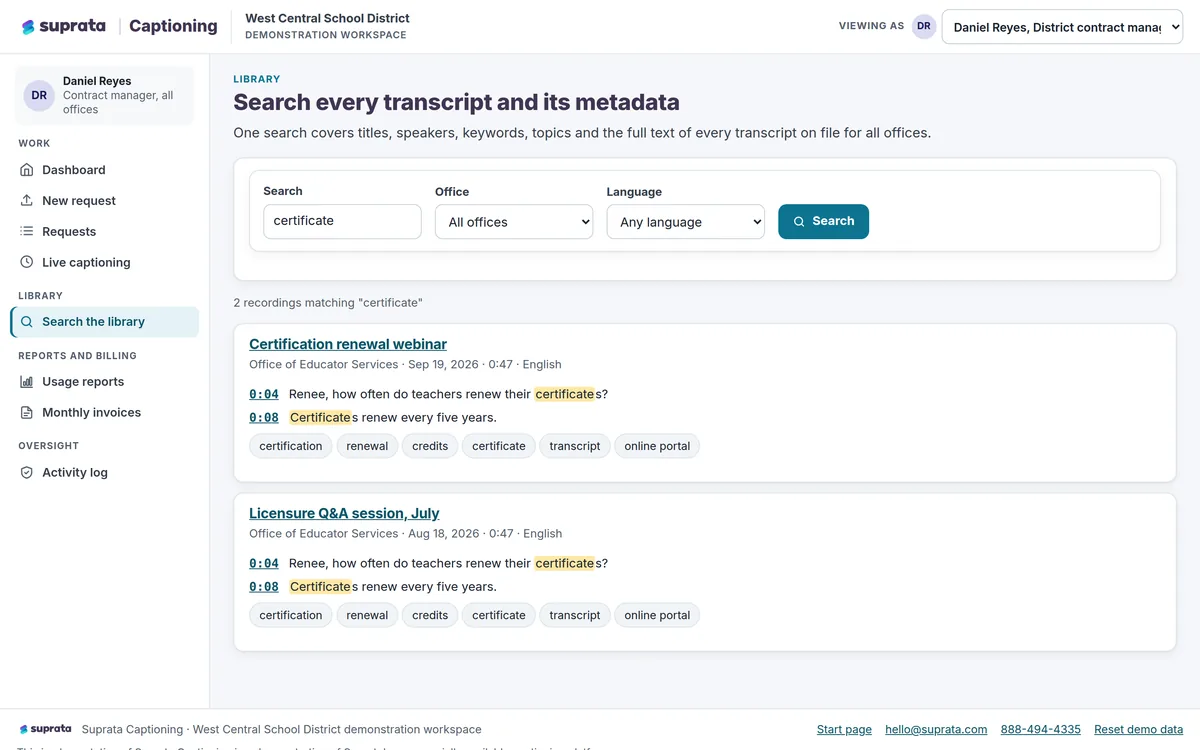This screenshot has height=750, width=1200.
Task: Click the Search the library magnifier icon
Action: (x=27, y=322)
